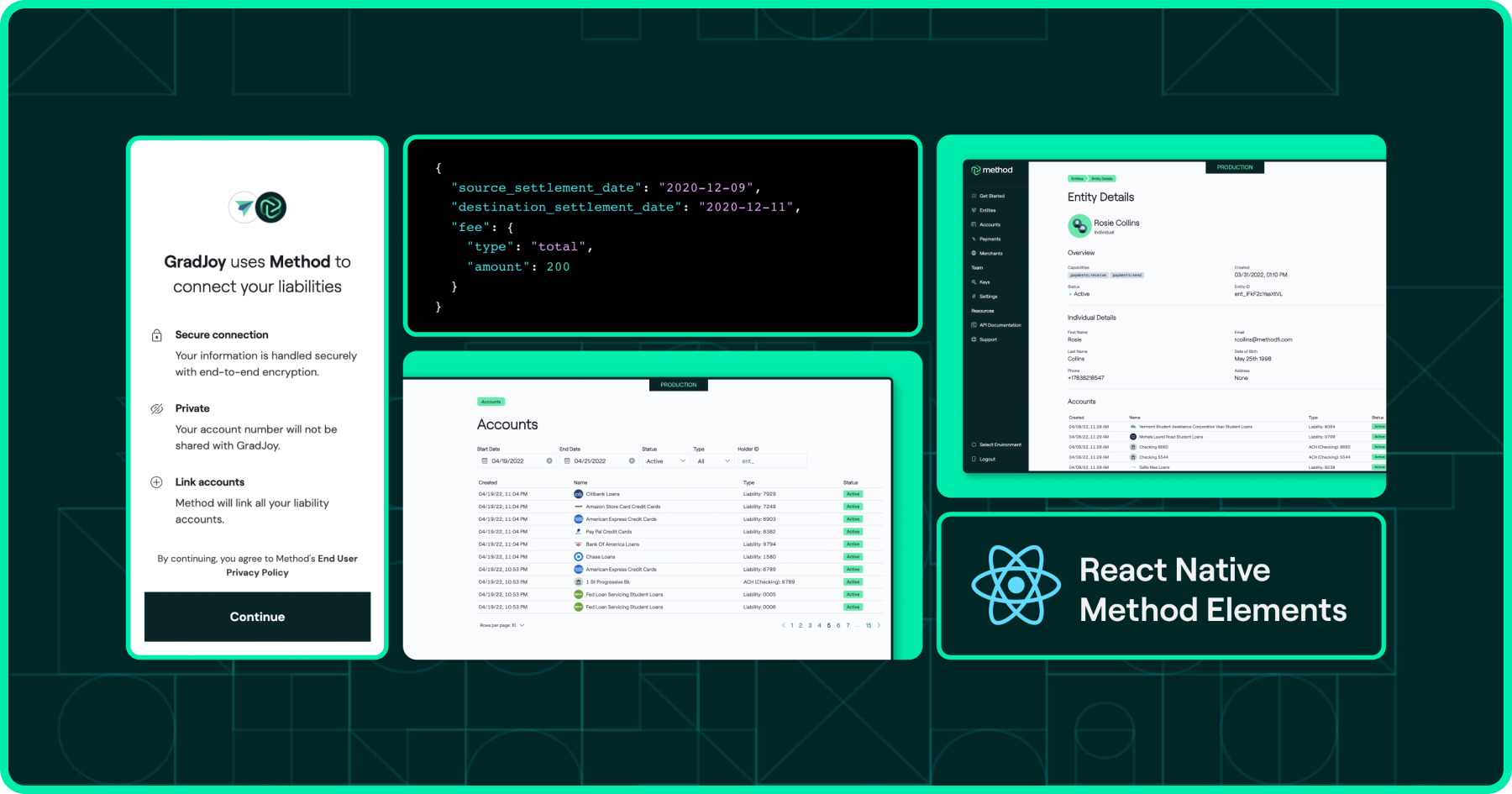The width and height of the screenshot is (1512, 794).
Task: Open Select Environment in the sidebar
Action: (x=996, y=445)
